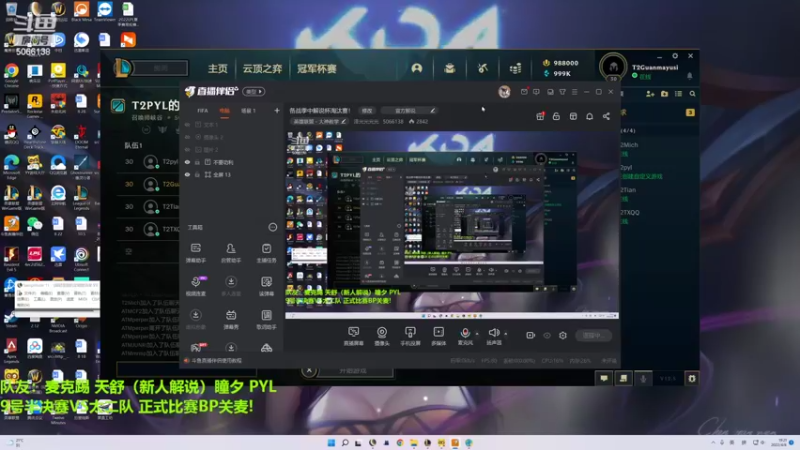800x450 pixels.
Task: Select the 全屏 13 source row
Action: pos(232,174)
